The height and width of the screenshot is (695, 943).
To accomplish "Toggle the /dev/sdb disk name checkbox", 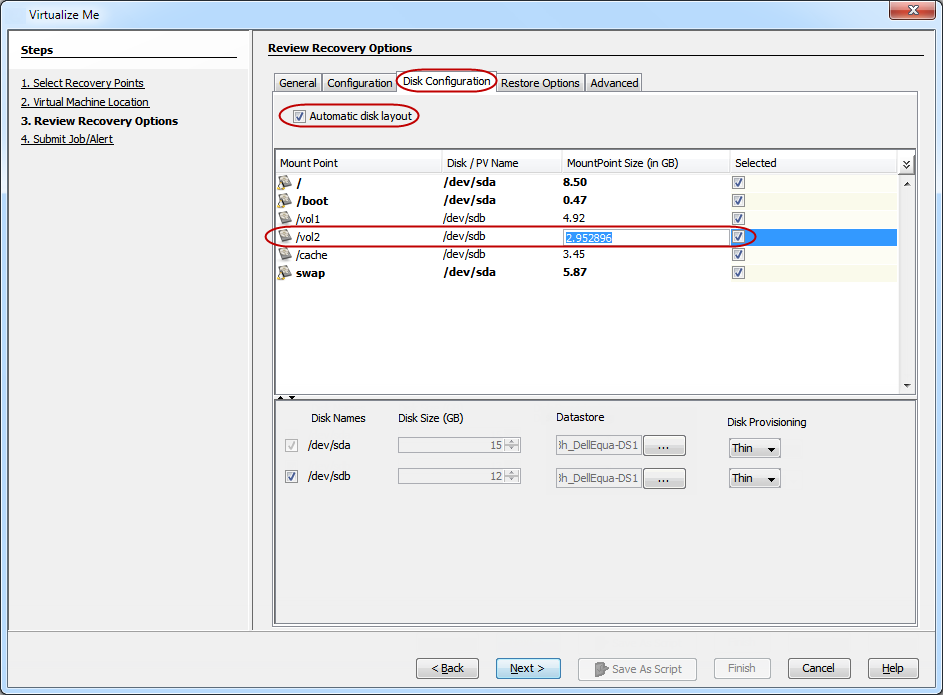I will point(291,477).
